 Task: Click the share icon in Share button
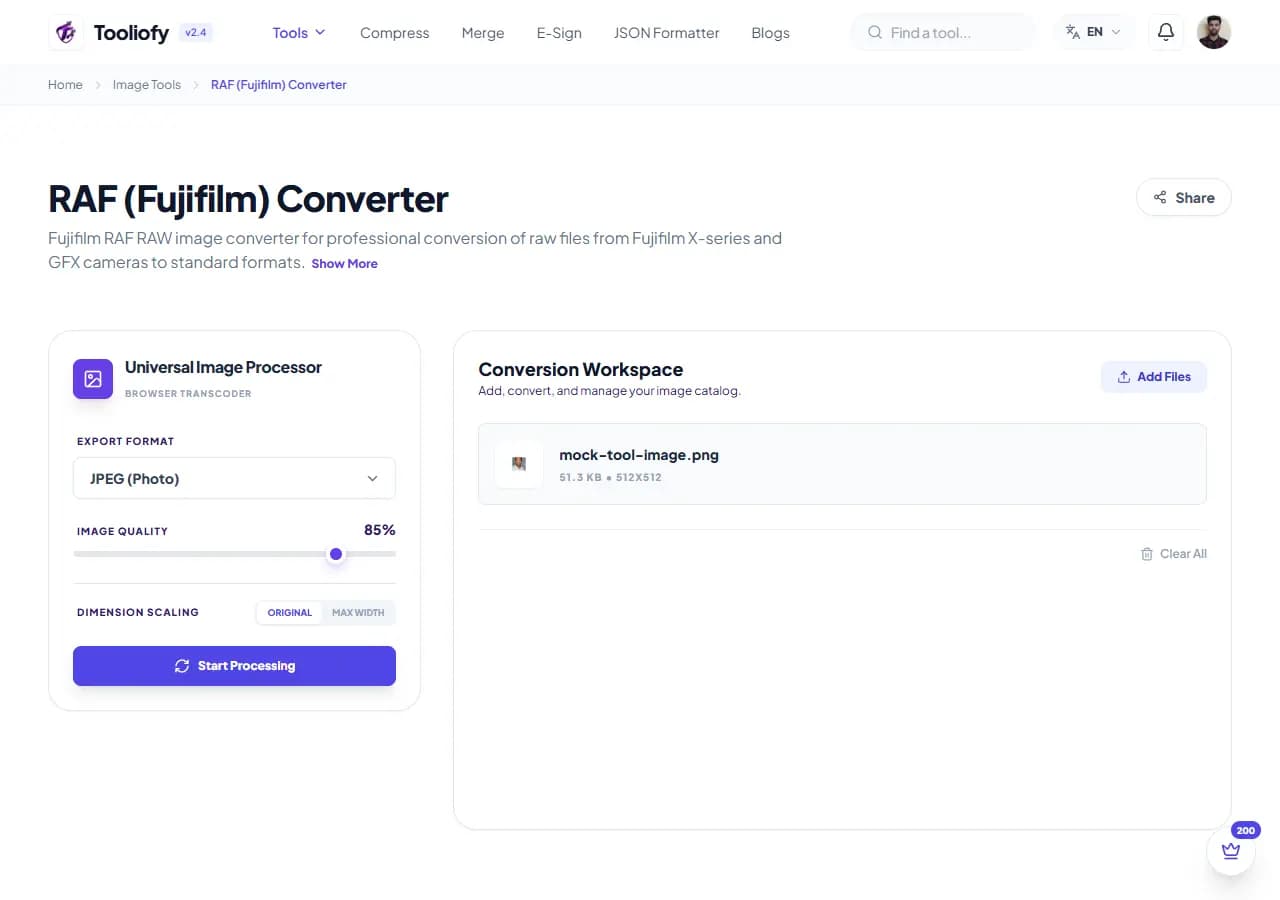point(1160,197)
